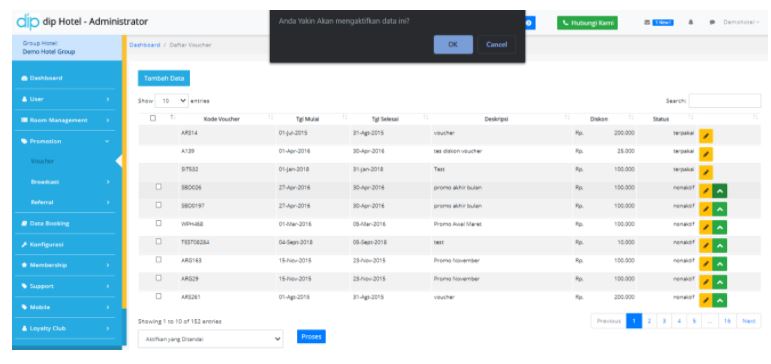This screenshot has height=364, width=771.
Task: Toggle the select-all checkbox in table header
Action: tap(153, 119)
